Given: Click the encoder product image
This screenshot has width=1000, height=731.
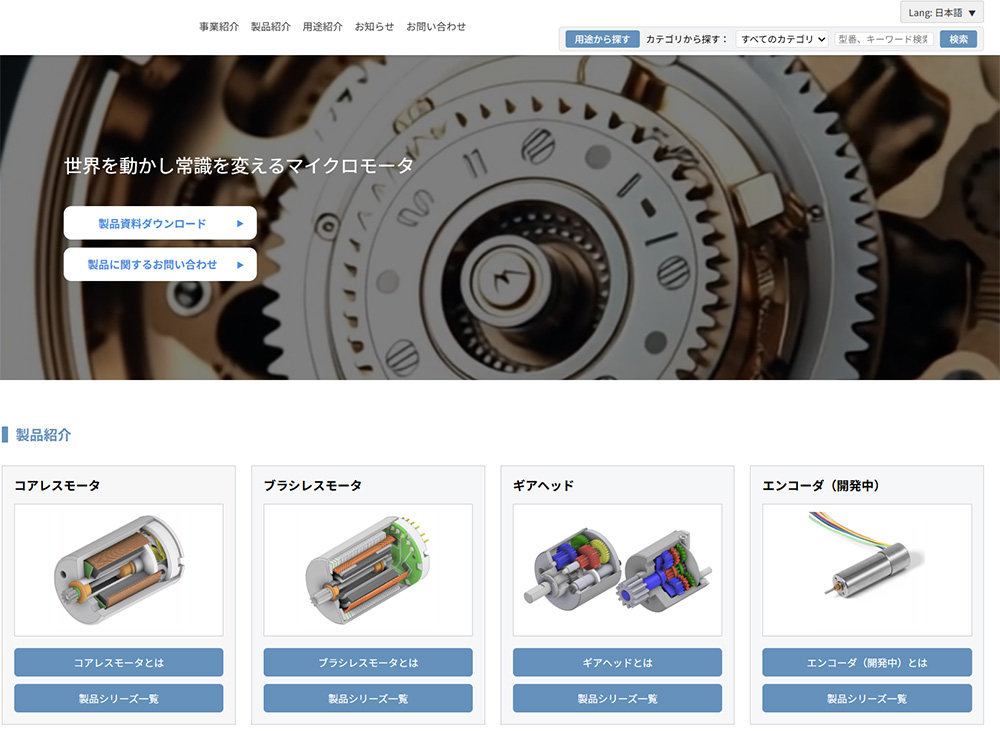Looking at the screenshot, I should (866, 570).
